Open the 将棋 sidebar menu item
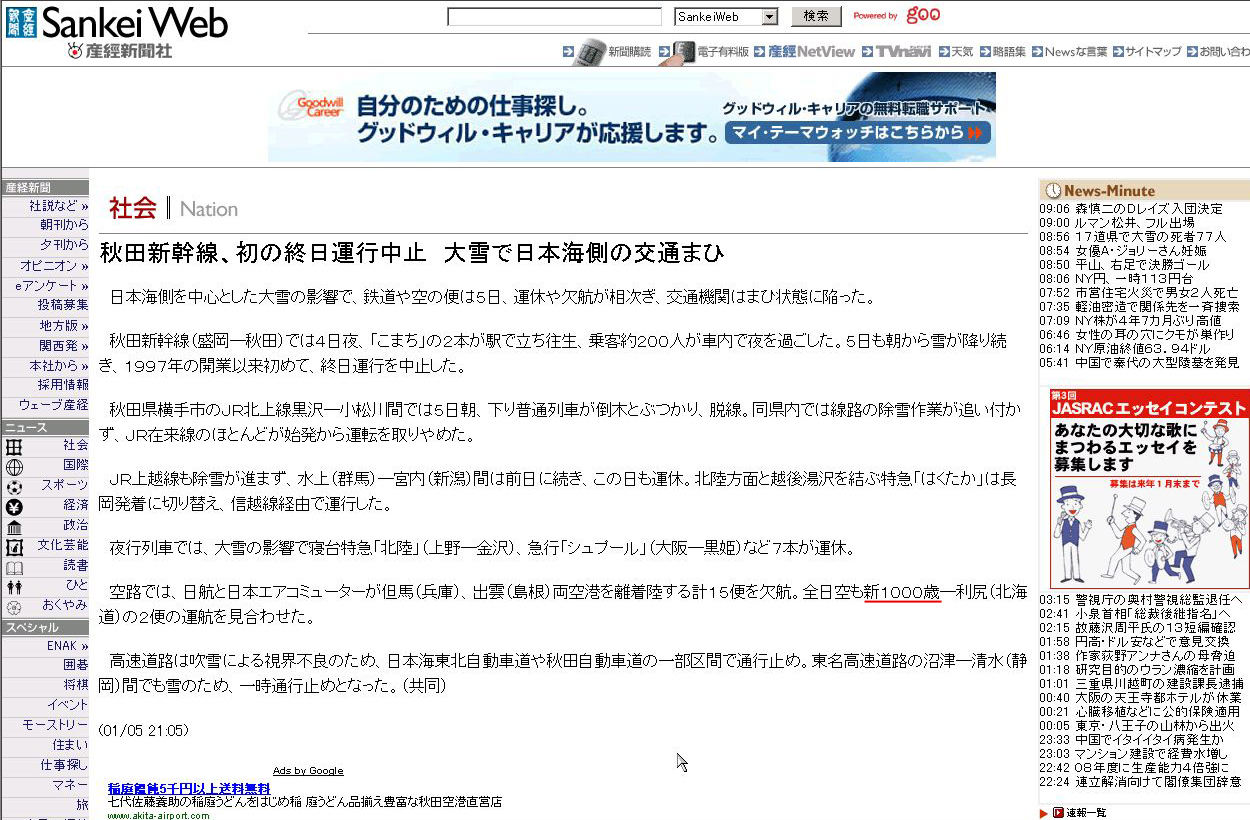 76,685
